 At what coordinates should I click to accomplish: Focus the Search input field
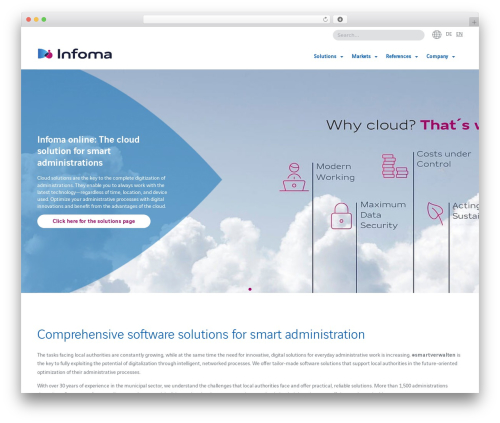(x=378, y=35)
